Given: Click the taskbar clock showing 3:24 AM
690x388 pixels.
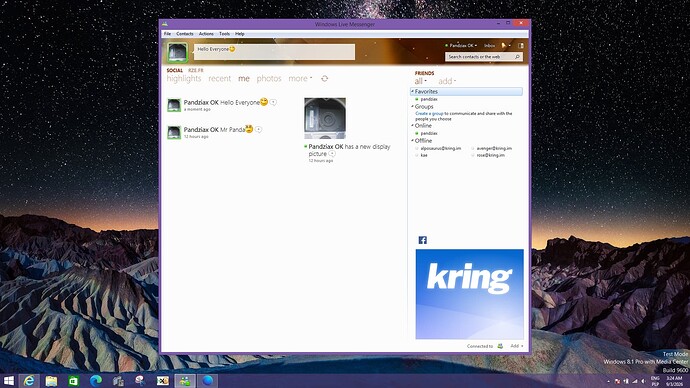Looking at the screenshot, I should coord(674,381).
